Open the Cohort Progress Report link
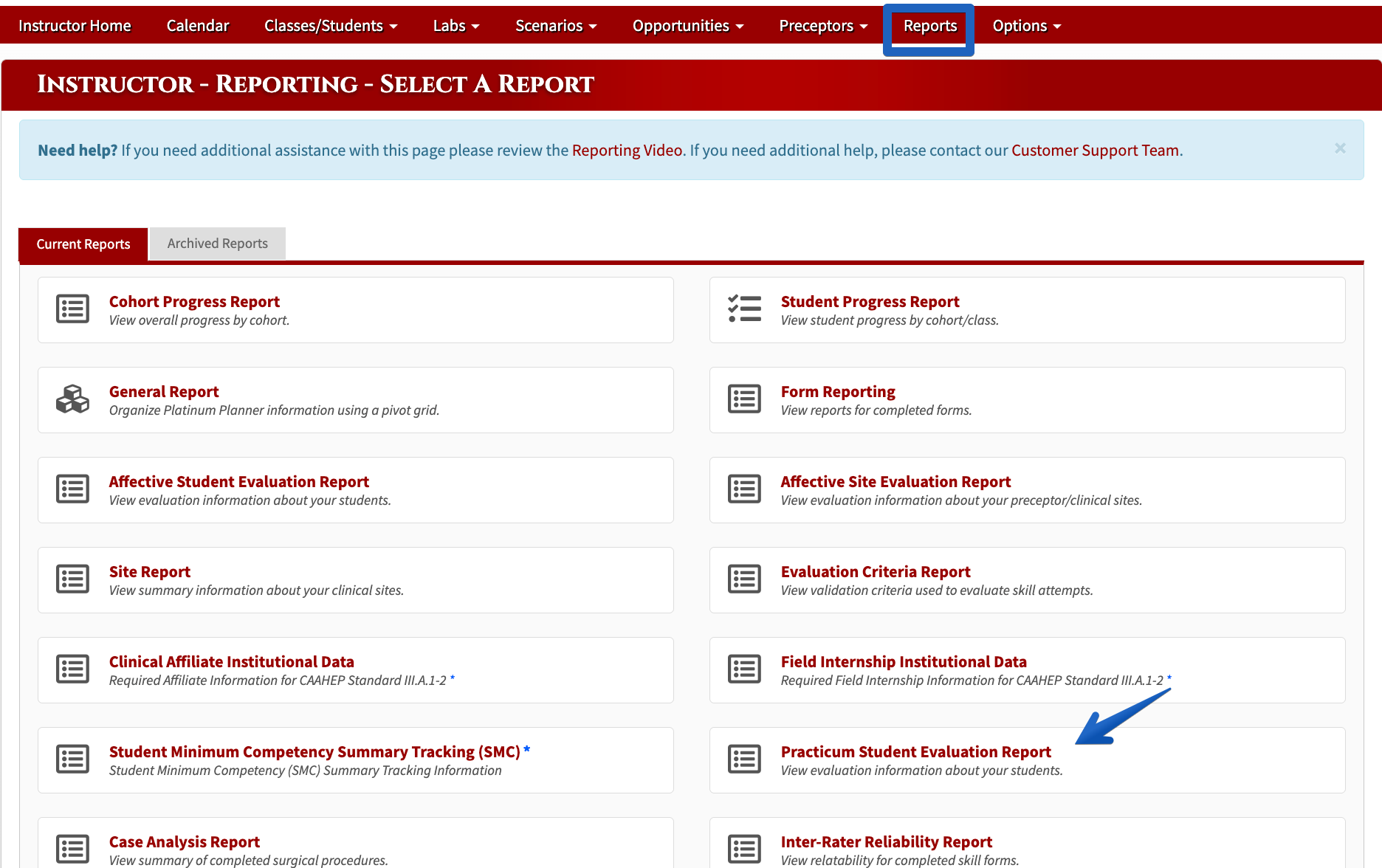This screenshot has width=1382, height=868. coord(194,301)
